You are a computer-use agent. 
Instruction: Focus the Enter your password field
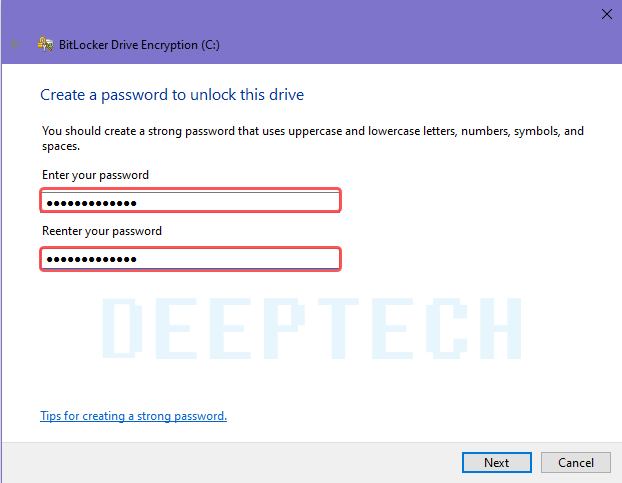coord(190,200)
